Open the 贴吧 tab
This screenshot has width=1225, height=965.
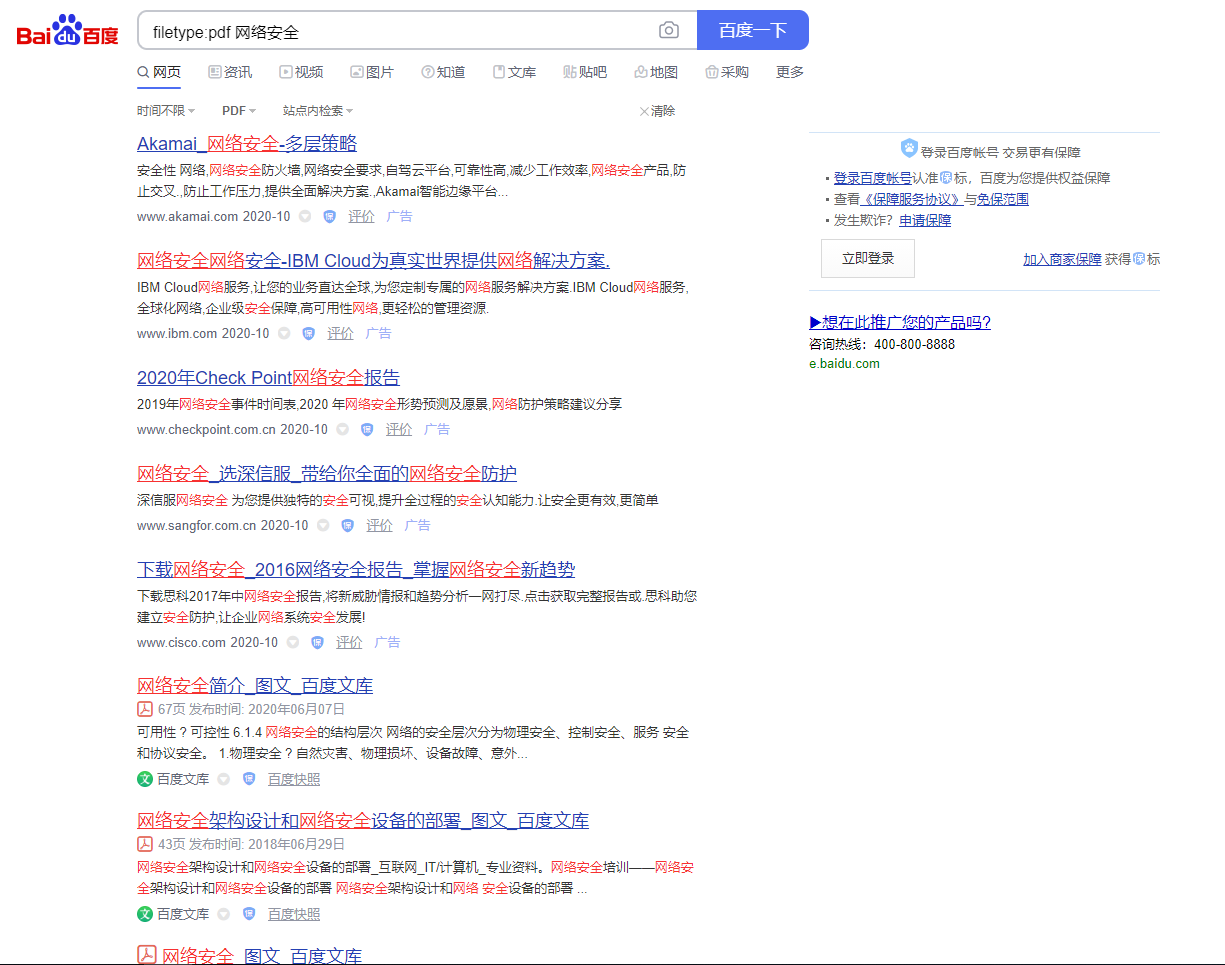[585, 72]
